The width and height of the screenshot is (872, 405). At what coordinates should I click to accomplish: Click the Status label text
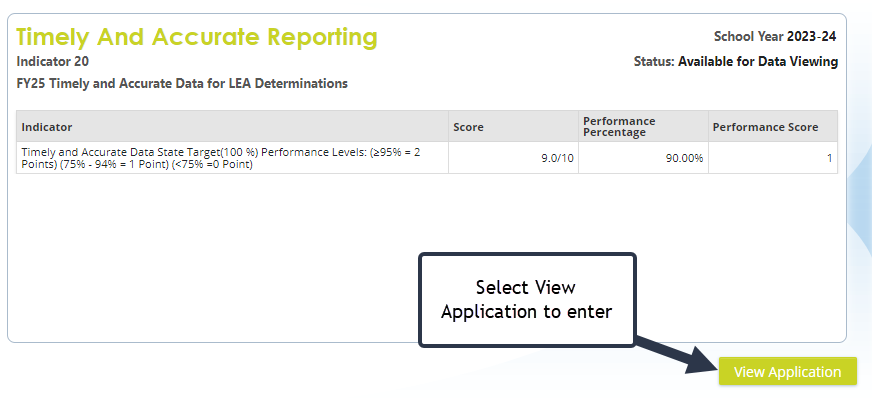(654, 62)
